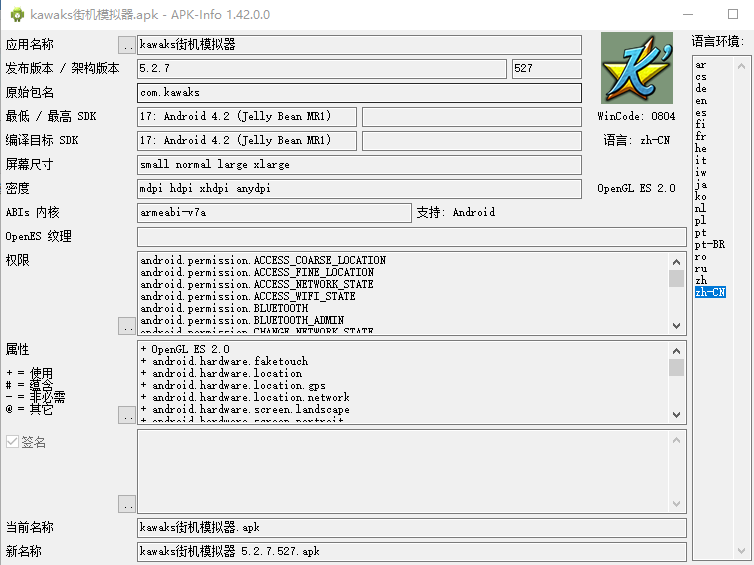Click the release version field 5.2.7
This screenshot has width=754, height=565.
(322, 69)
